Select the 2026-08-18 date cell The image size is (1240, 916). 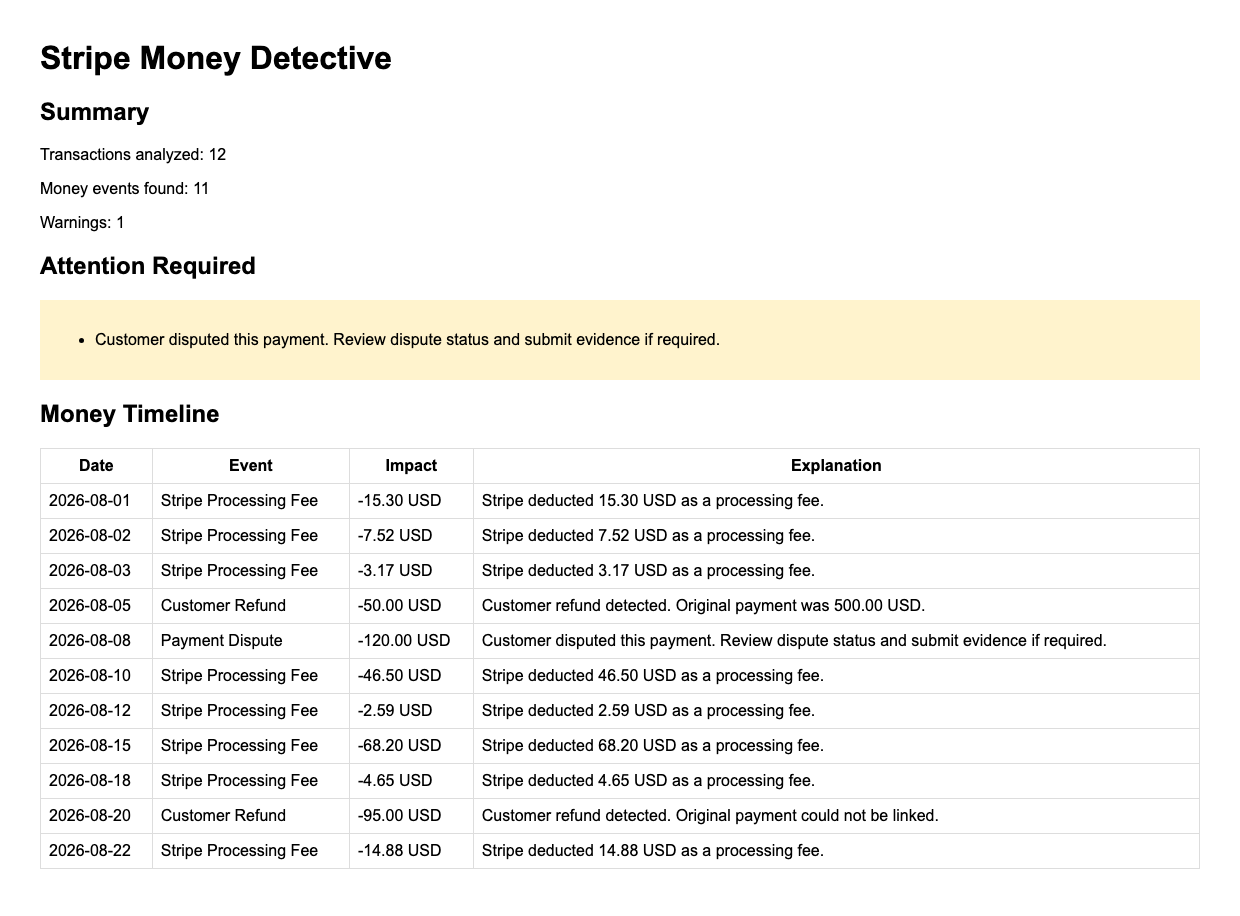click(x=96, y=781)
